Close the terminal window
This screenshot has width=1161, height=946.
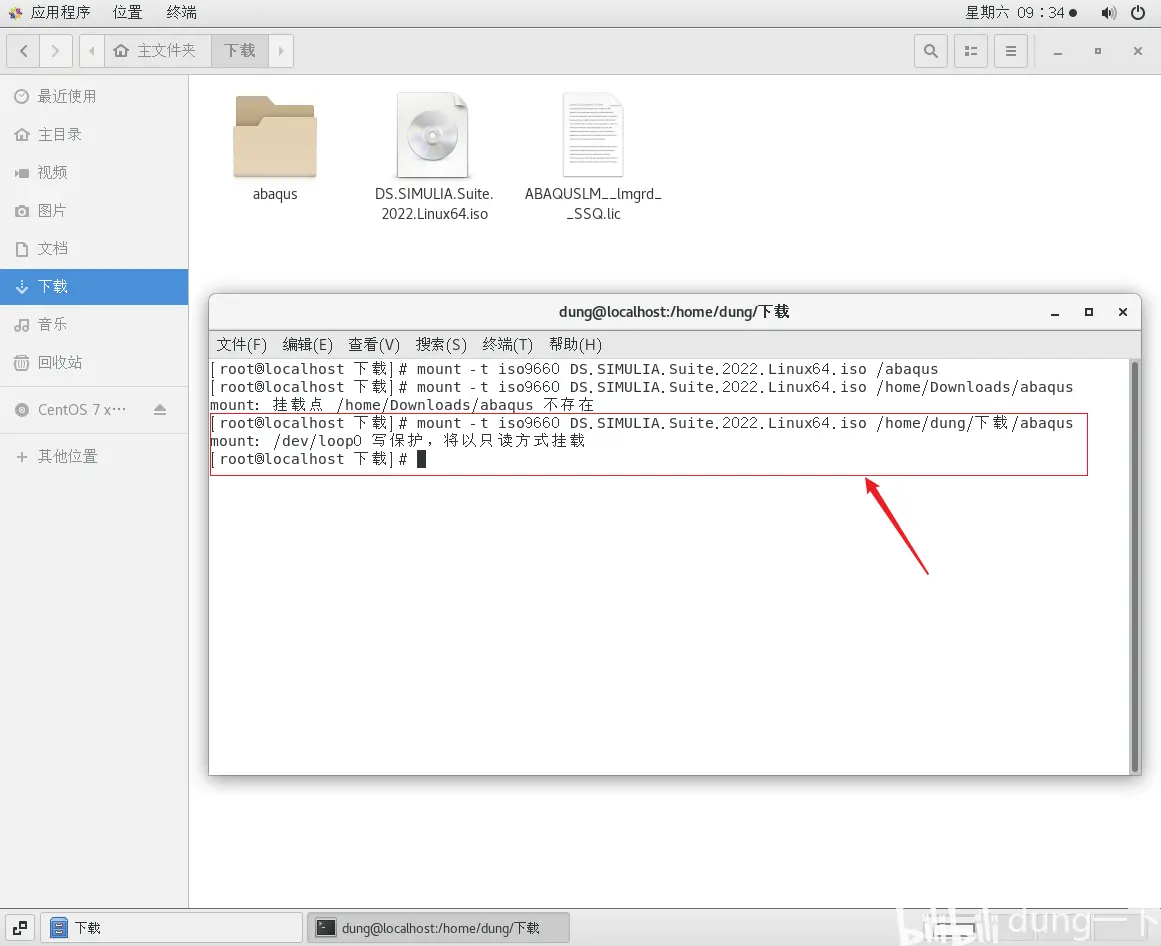click(1122, 312)
